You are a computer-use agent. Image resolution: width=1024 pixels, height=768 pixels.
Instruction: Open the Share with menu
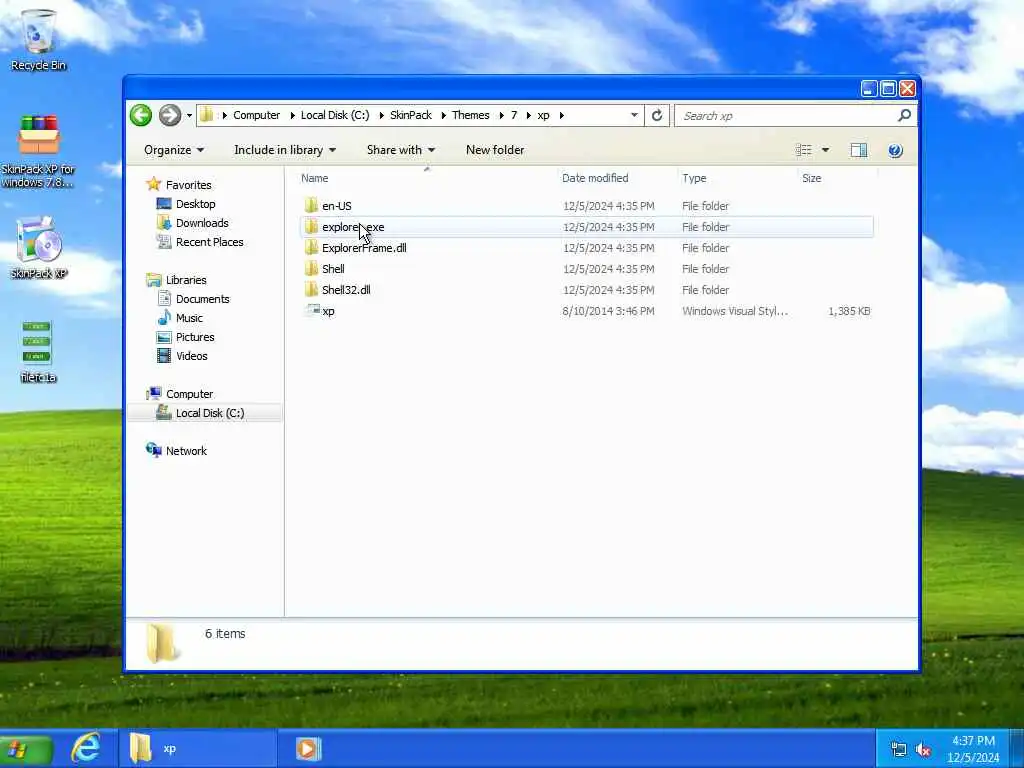[x=401, y=150]
